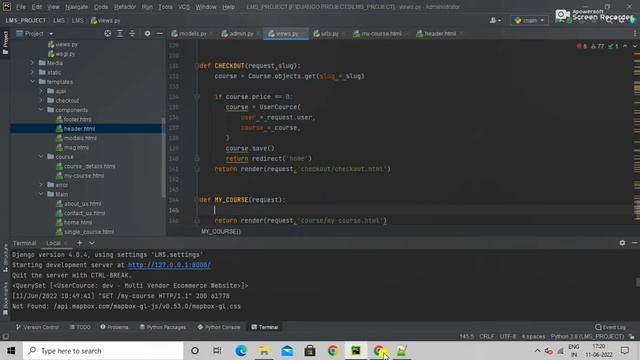Screen dimensions: 640x360
Task: Open the Problems tool window
Action: pyautogui.click(x=114, y=327)
